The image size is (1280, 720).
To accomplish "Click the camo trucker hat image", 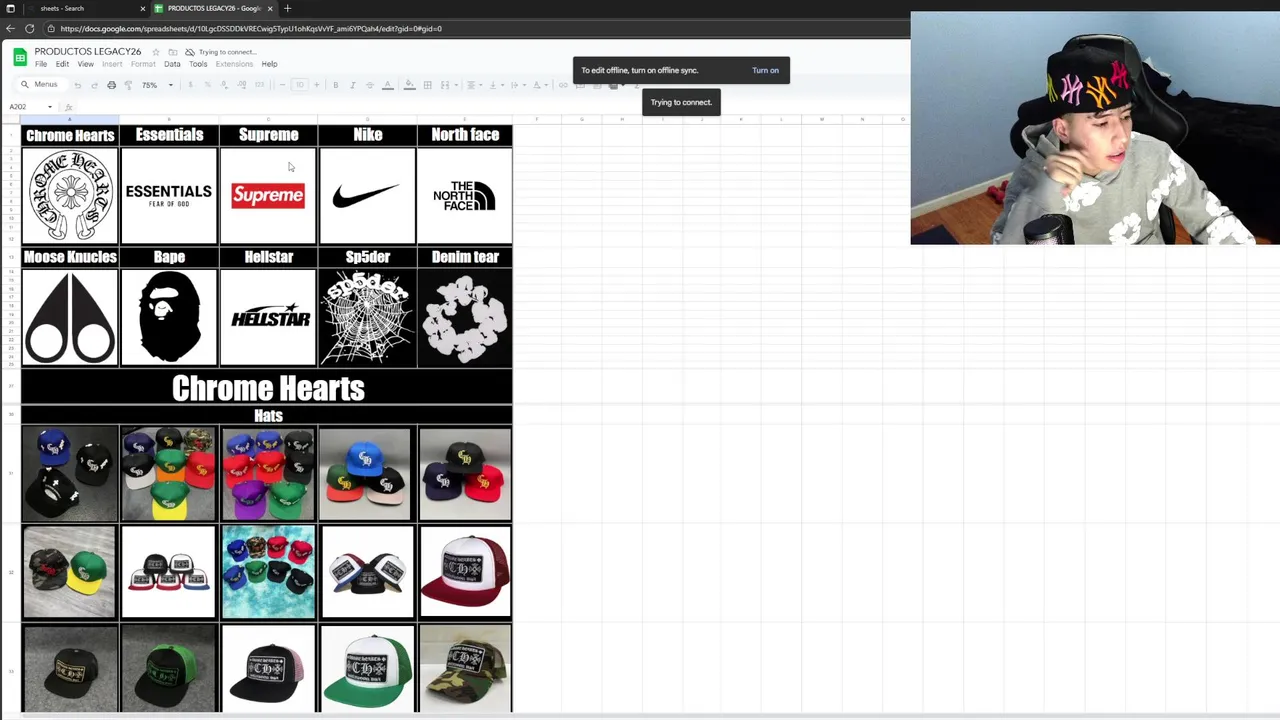I will pos(465,668).
